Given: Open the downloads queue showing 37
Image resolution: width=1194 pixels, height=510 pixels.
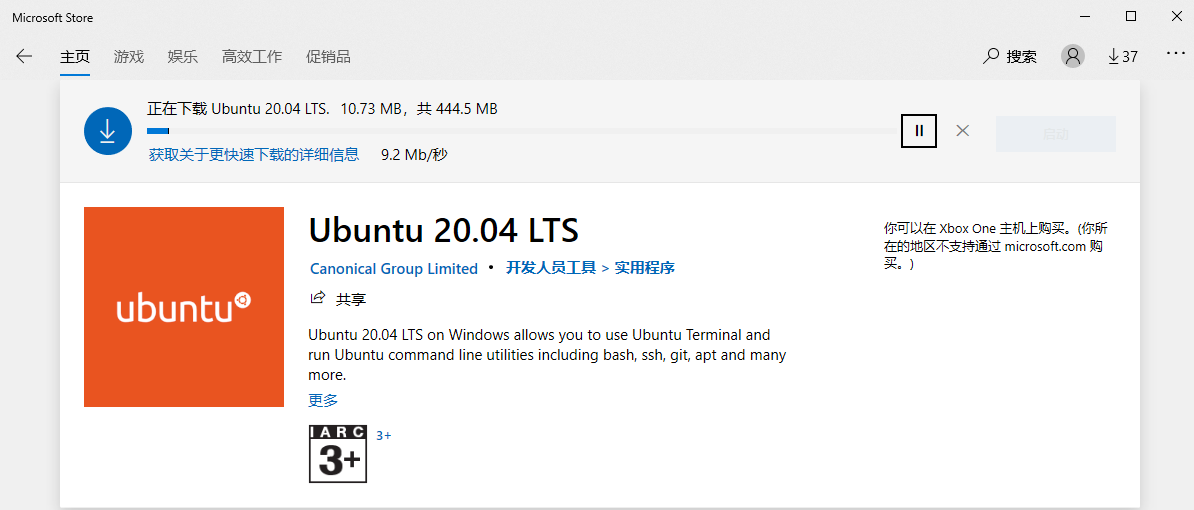Looking at the screenshot, I should pyautogui.click(x=1122, y=56).
